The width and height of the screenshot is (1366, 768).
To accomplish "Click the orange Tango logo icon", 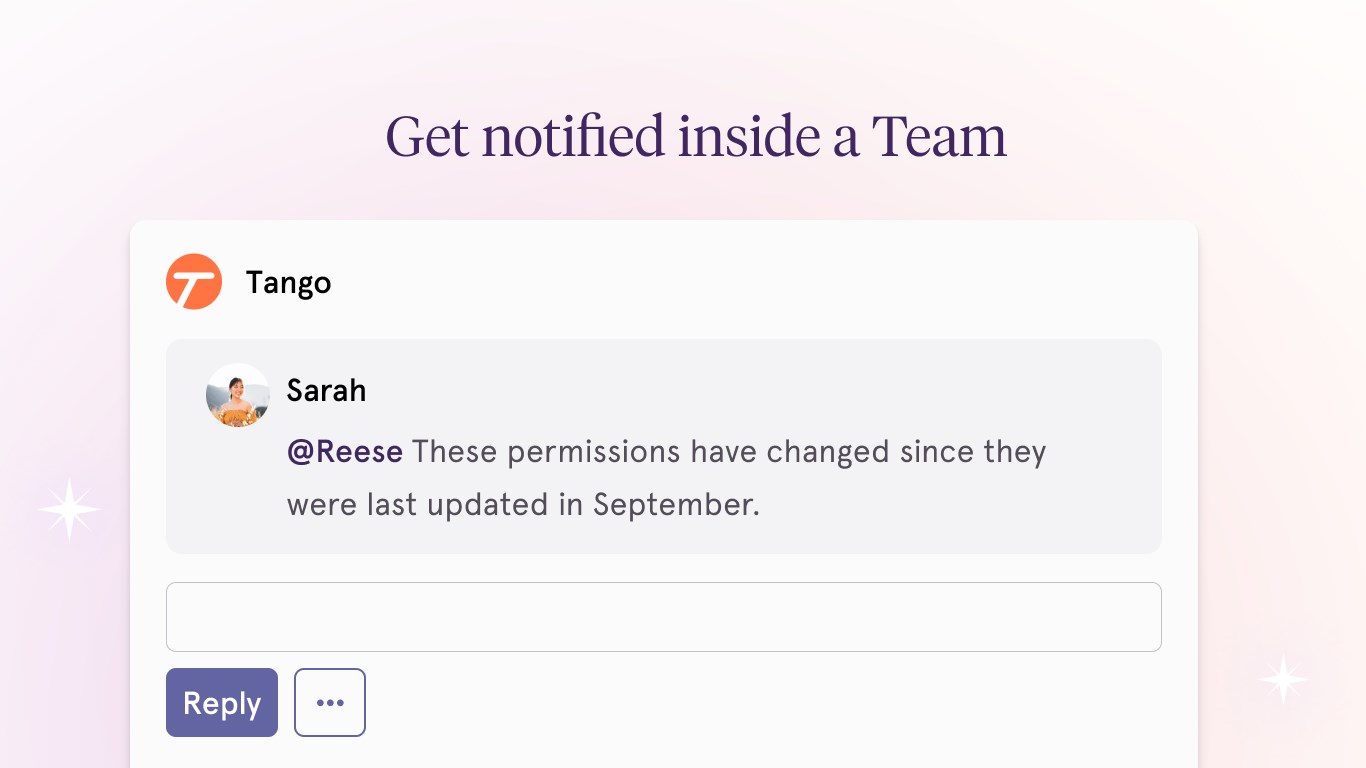I will 194,282.
